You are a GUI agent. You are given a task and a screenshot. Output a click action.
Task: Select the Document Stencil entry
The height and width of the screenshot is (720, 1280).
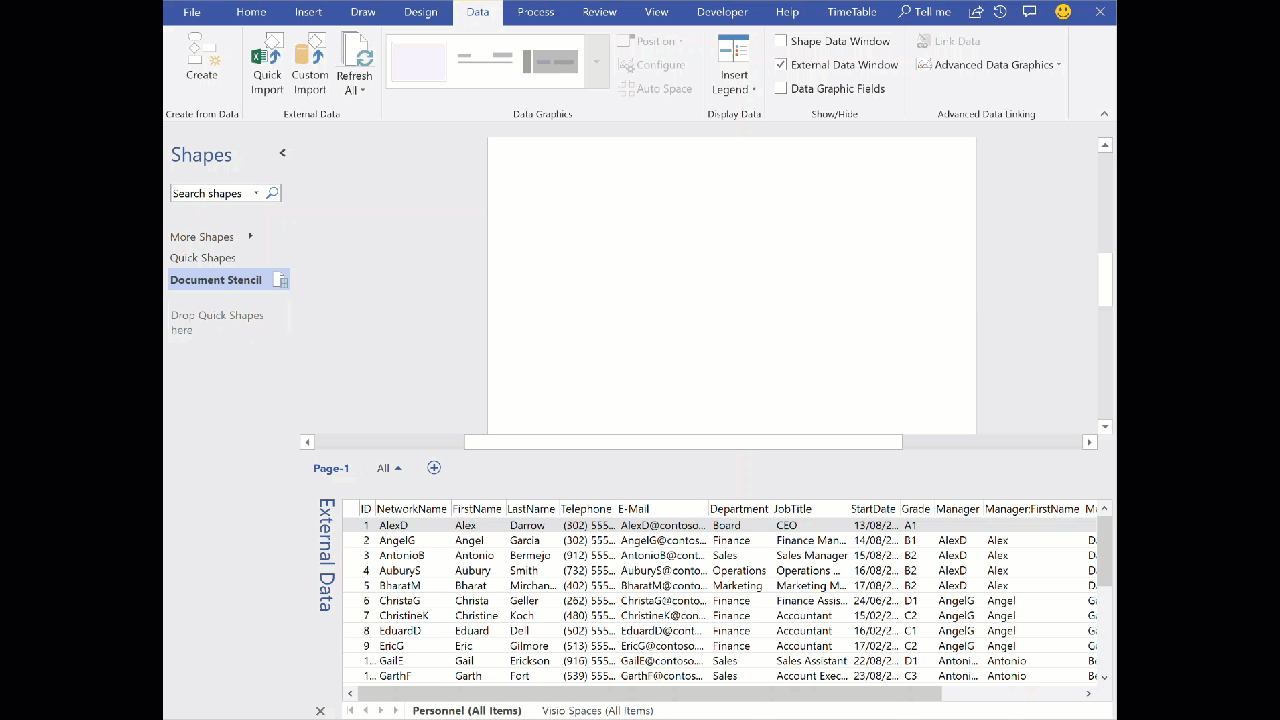229,280
